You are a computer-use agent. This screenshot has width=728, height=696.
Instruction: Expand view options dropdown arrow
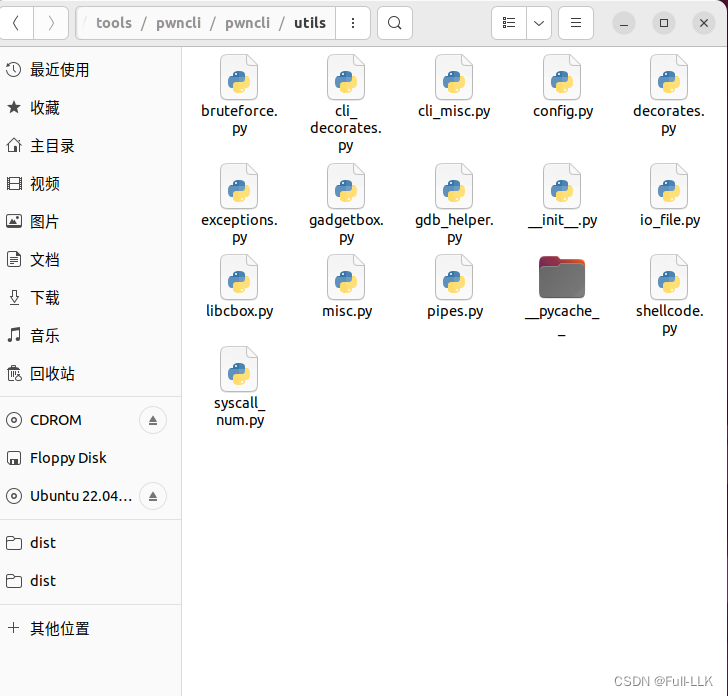point(539,23)
